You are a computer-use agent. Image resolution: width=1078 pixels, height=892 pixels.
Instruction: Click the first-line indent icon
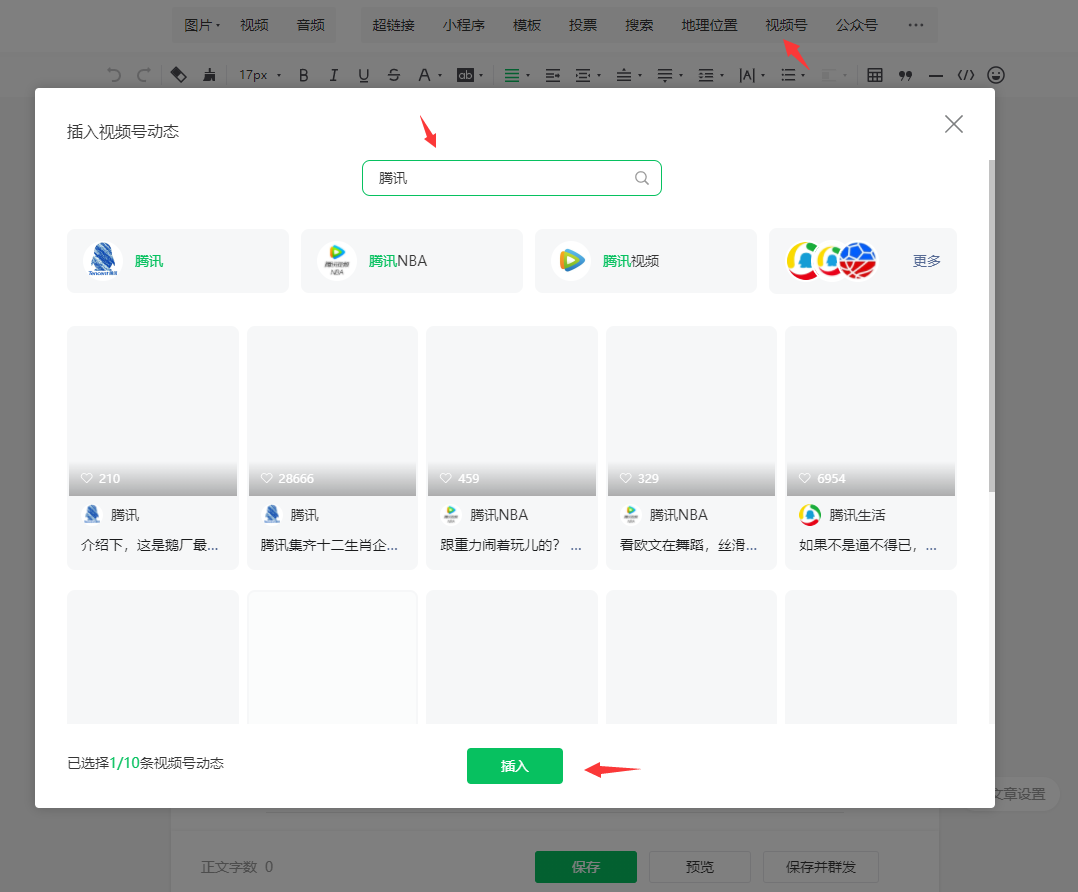point(553,75)
